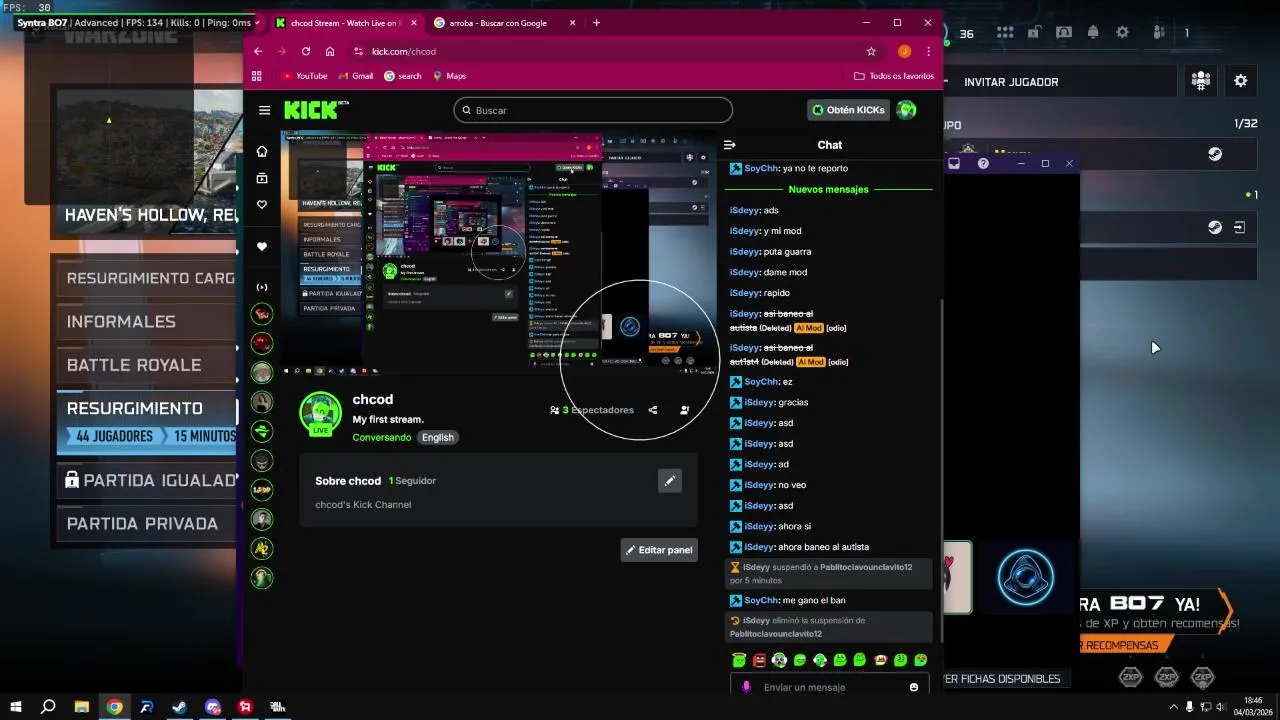The width and height of the screenshot is (1280, 720).
Task: Click chcod LIVE avatar
Action: pos(321,414)
